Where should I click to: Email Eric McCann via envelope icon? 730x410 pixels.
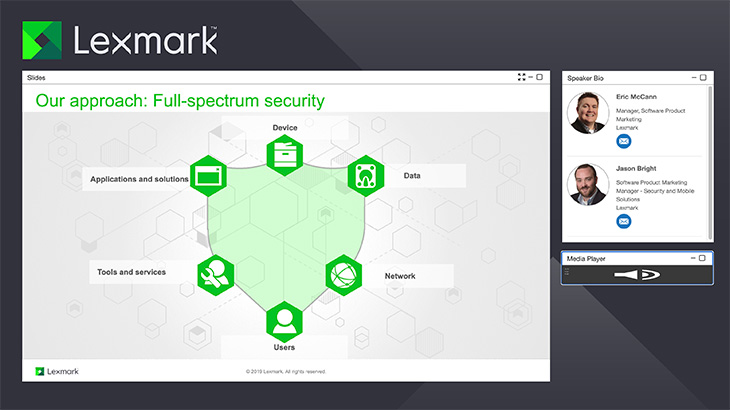pos(624,141)
